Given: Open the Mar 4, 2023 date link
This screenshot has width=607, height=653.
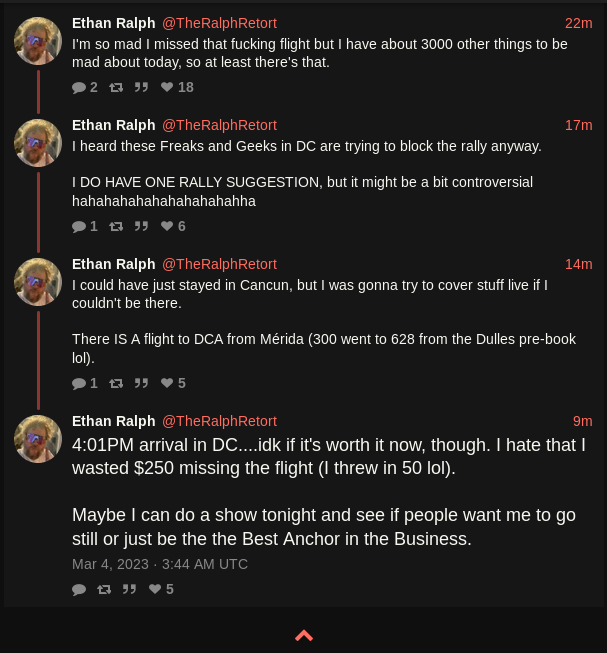Looking at the screenshot, I should pos(160,565).
